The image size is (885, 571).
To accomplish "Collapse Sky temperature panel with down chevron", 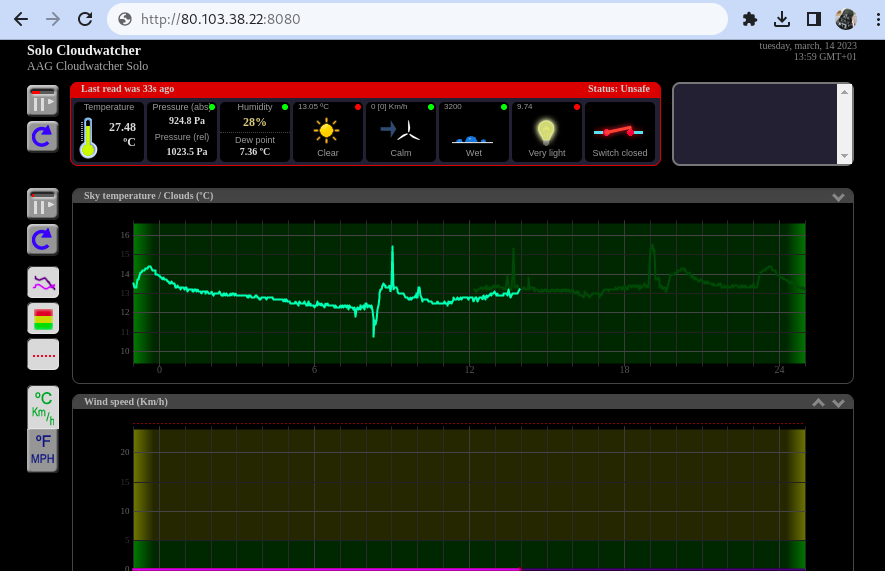I will [x=838, y=197].
